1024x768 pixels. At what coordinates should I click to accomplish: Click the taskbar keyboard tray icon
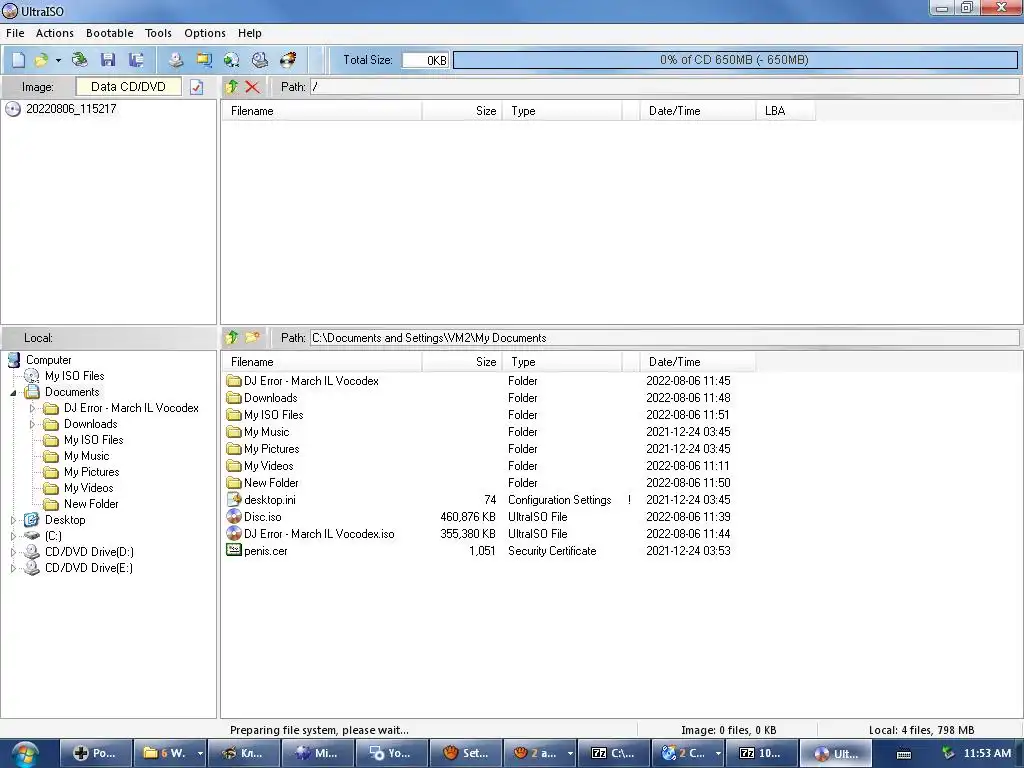(904, 754)
